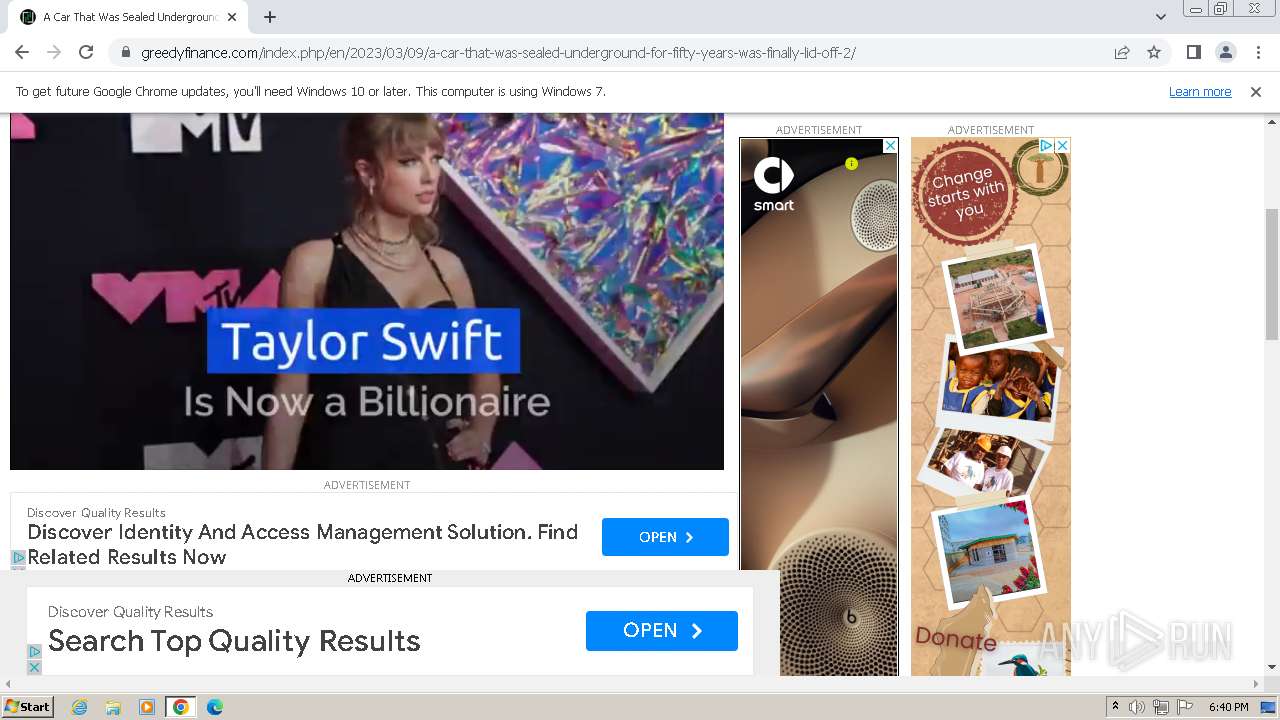1280x720 pixels.
Task: Click the horizontal scrollbar right arrow
Action: [x=1257, y=684]
